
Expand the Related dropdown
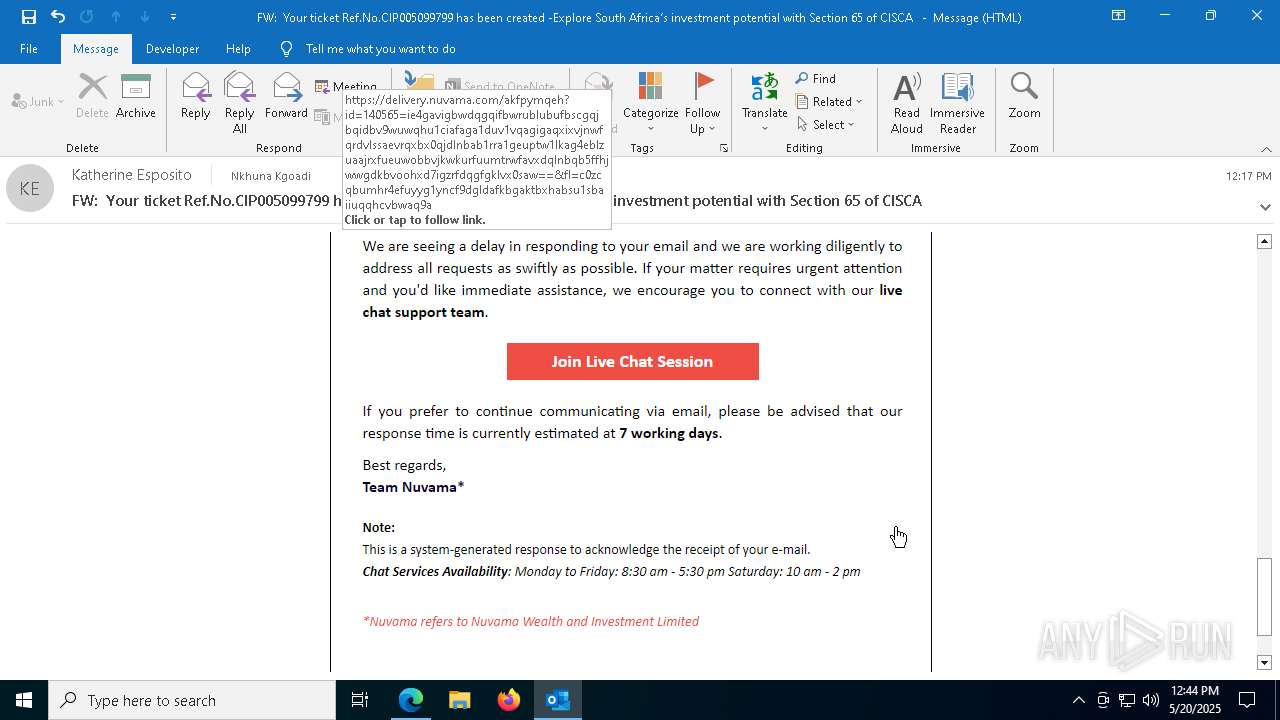pyautogui.click(x=829, y=101)
